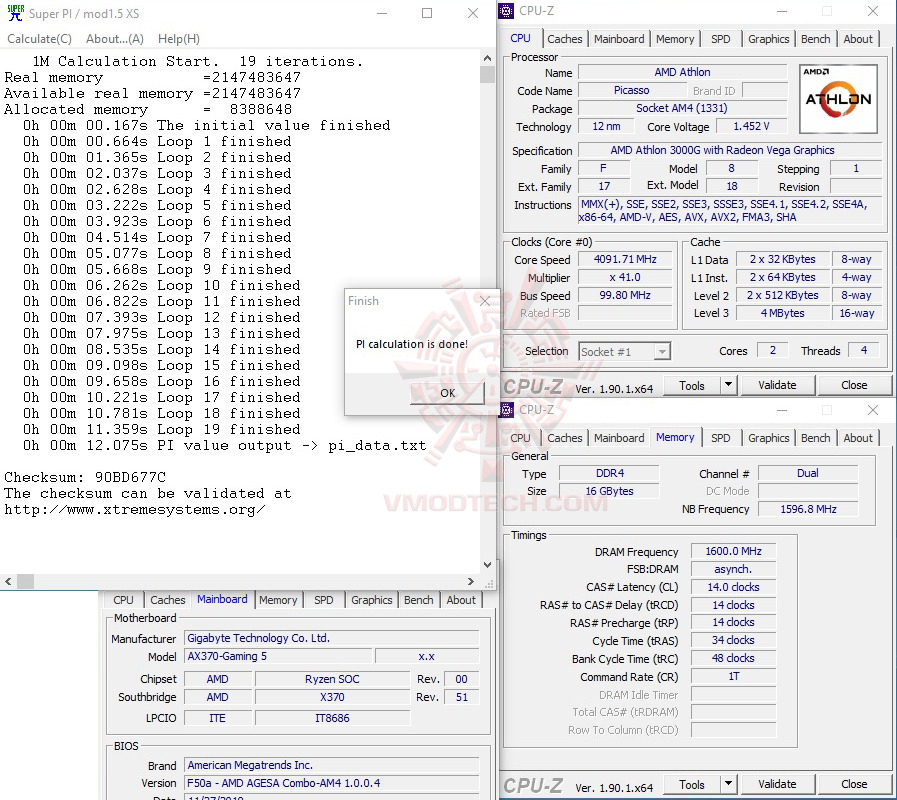The height and width of the screenshot is (800, 897).
Task: Switch to Bench tab in top CPU-Z window
Action: (x=815, y=39)
